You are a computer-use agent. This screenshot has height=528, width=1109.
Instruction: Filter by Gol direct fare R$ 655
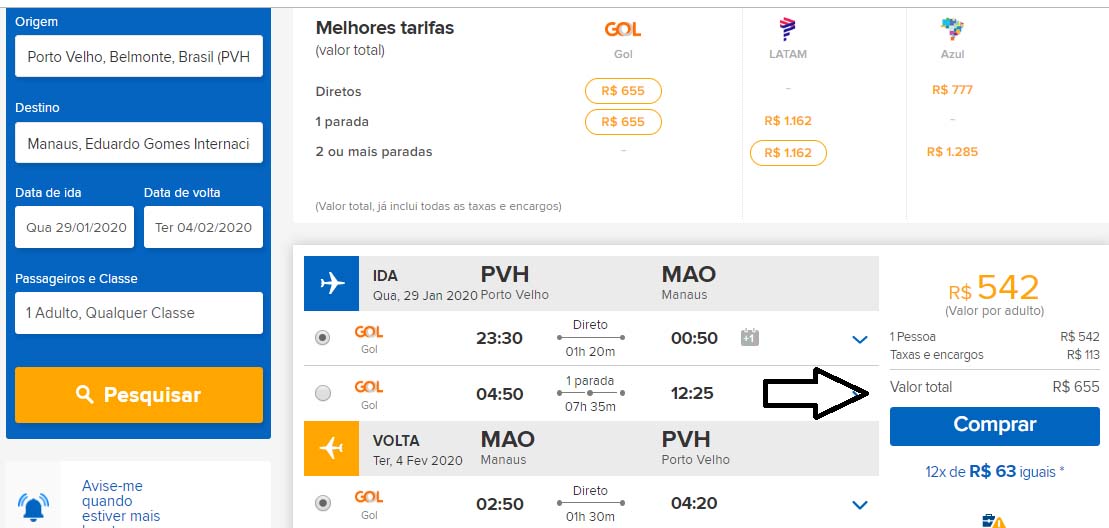point(623,91)
